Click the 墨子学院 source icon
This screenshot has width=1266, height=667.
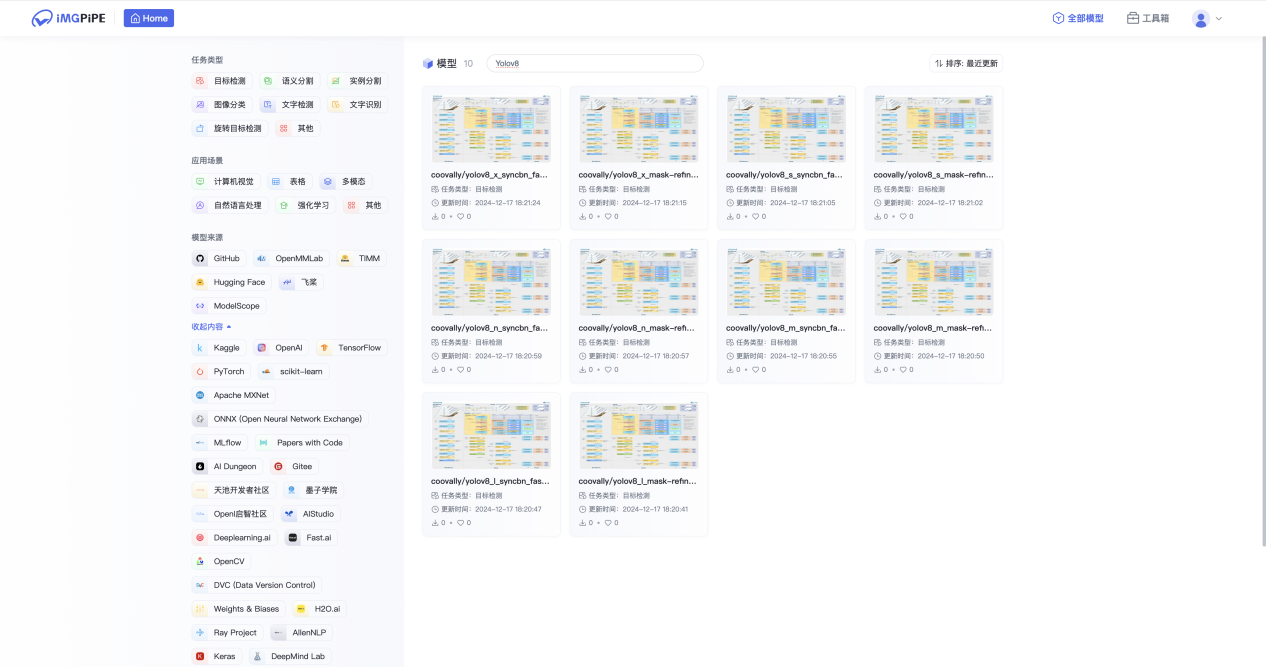click(x=291, y=490)
